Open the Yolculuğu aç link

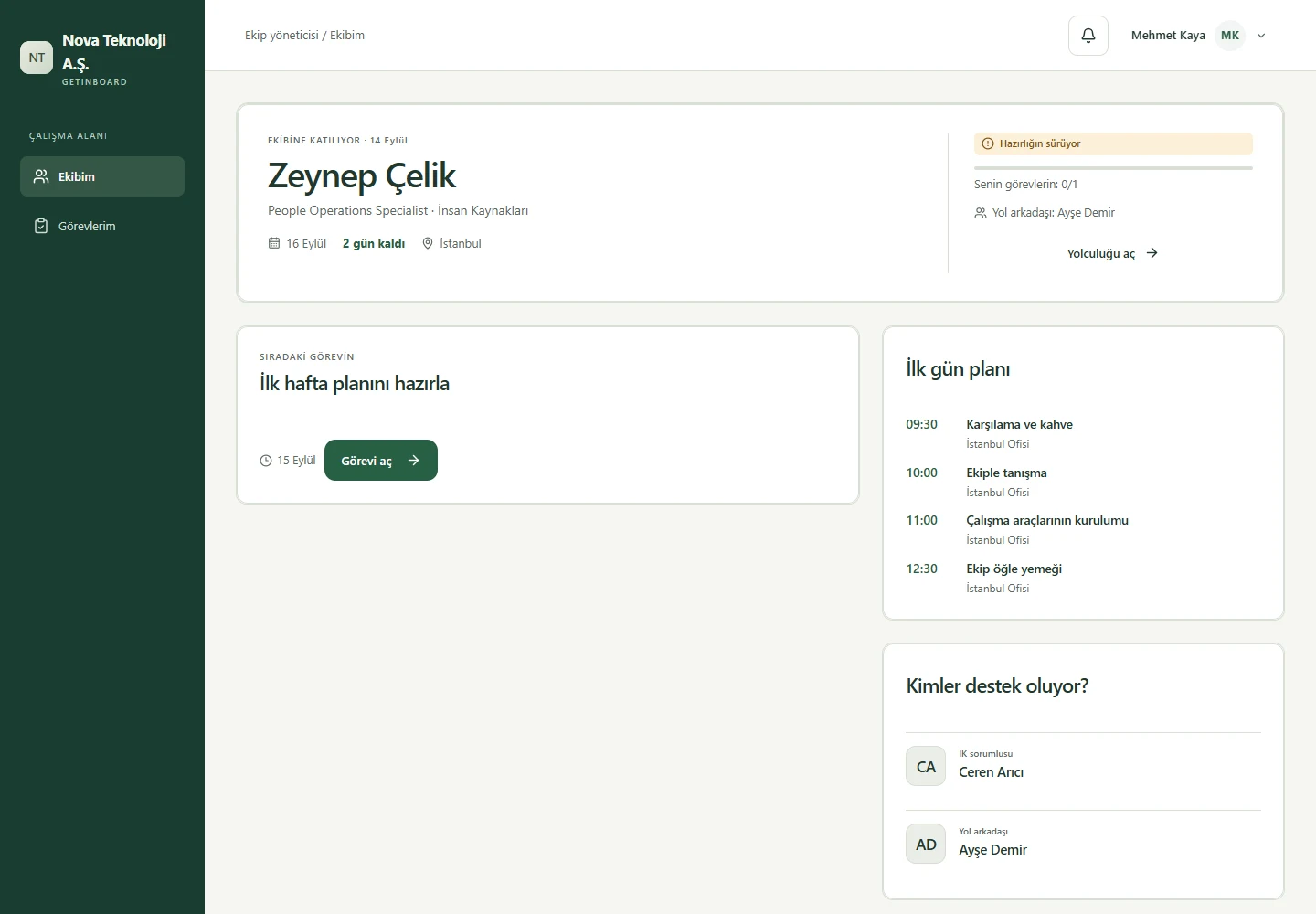1113,253
